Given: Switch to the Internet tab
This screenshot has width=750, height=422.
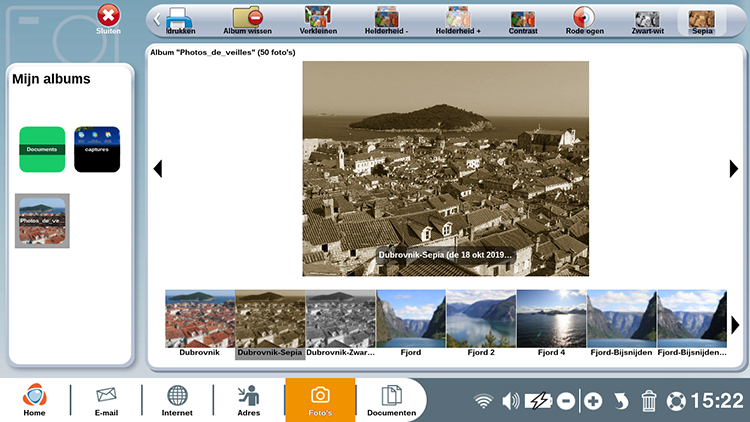Looking at the screenshot, I should (177, 400).
